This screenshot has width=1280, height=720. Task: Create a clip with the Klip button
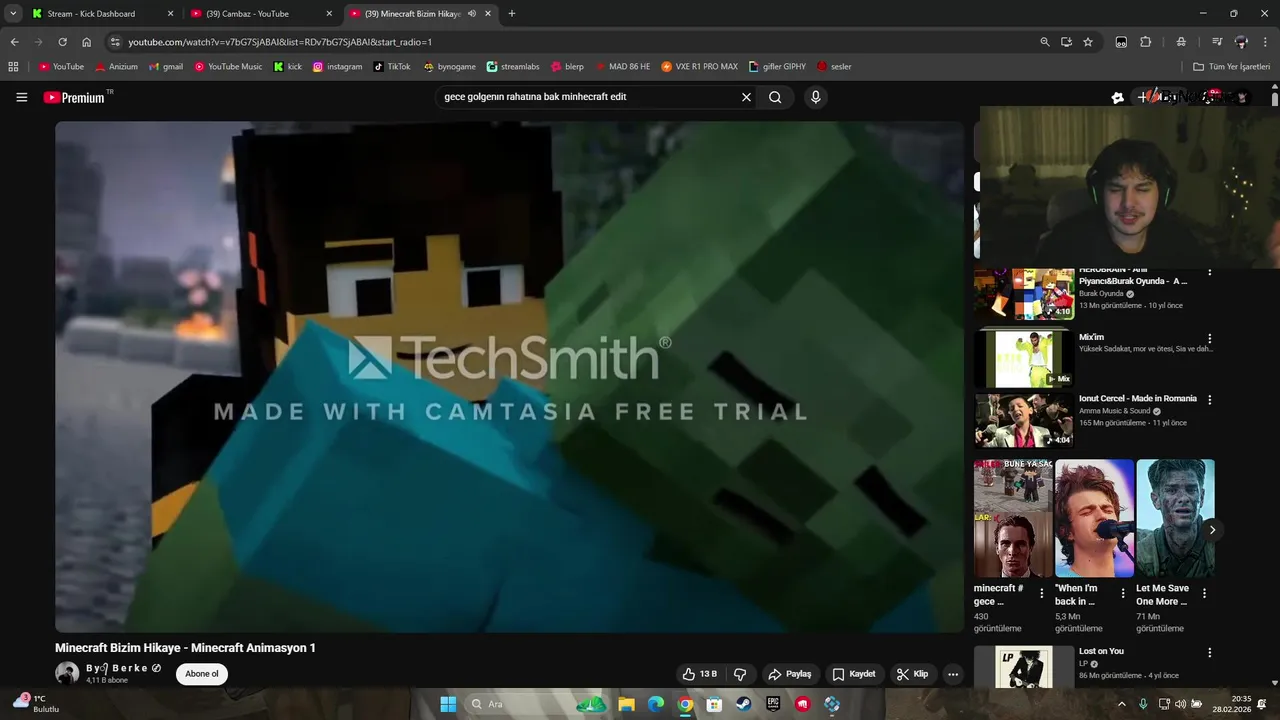click(x=912, y=674)
